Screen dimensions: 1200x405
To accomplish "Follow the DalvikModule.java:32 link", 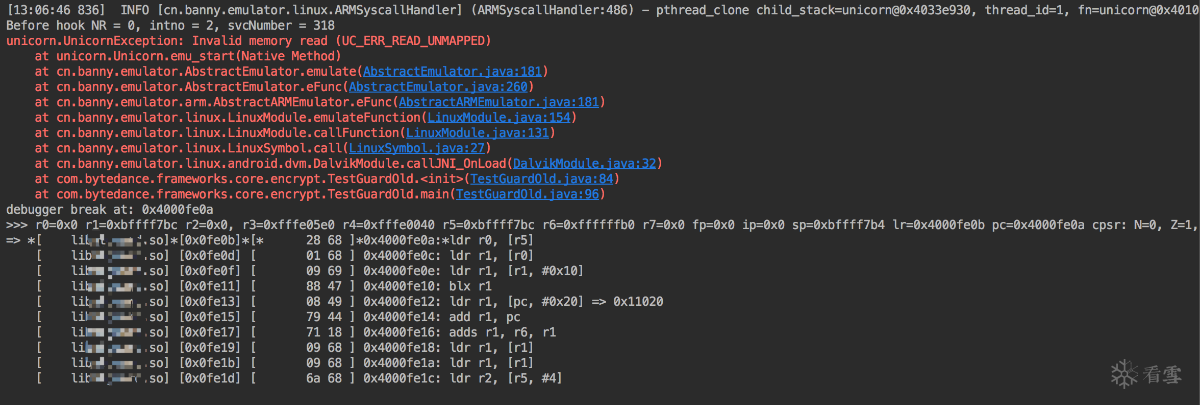I will 585,163.
